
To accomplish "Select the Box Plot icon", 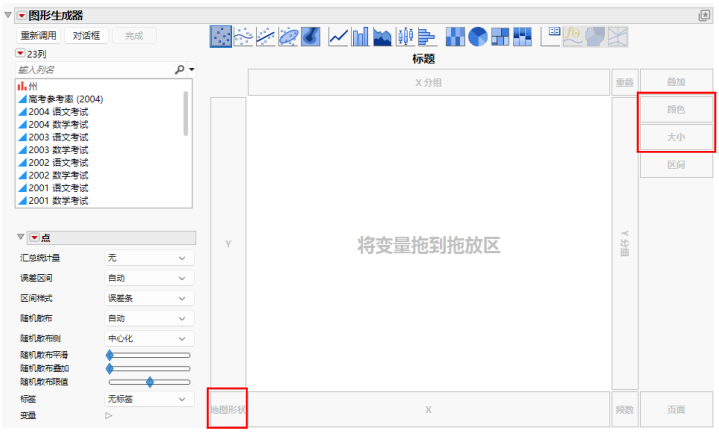I will (x=405, y=36).
